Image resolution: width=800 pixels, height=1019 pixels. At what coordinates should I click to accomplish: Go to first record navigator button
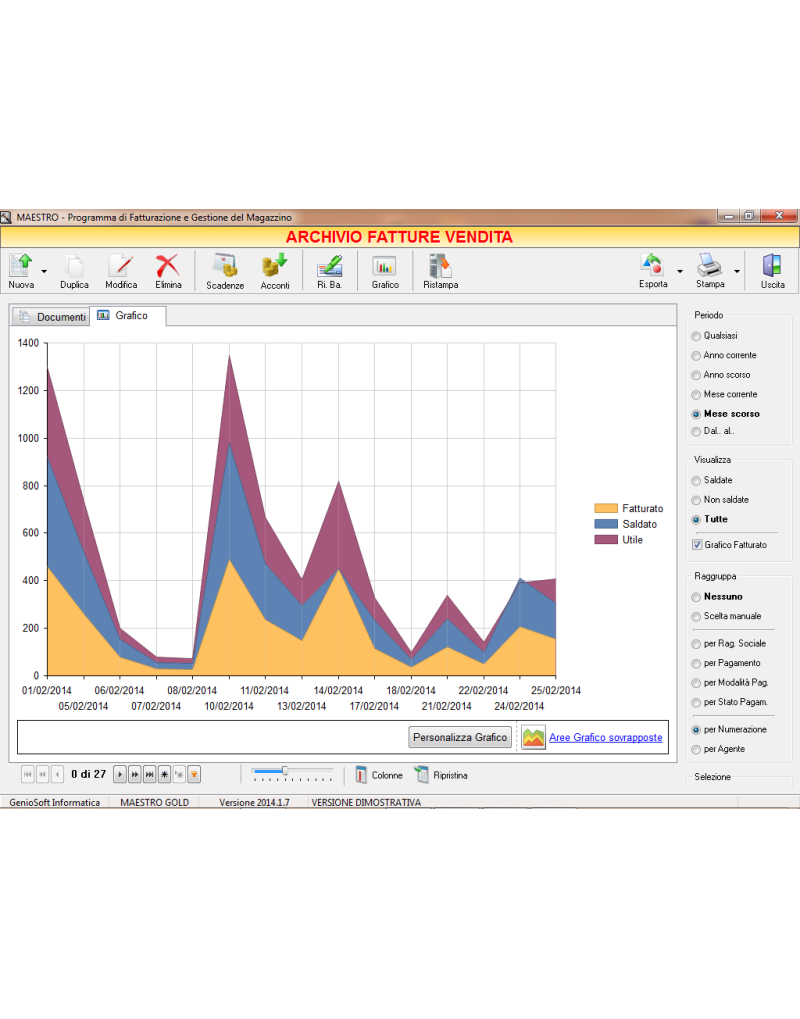27,774
